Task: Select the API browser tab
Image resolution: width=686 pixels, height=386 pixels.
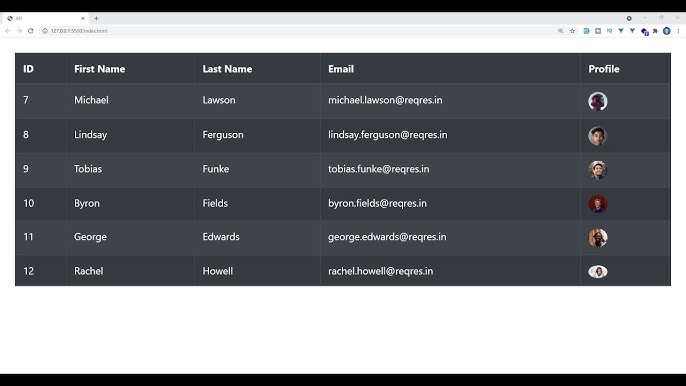Action: [x=46, y=18]
